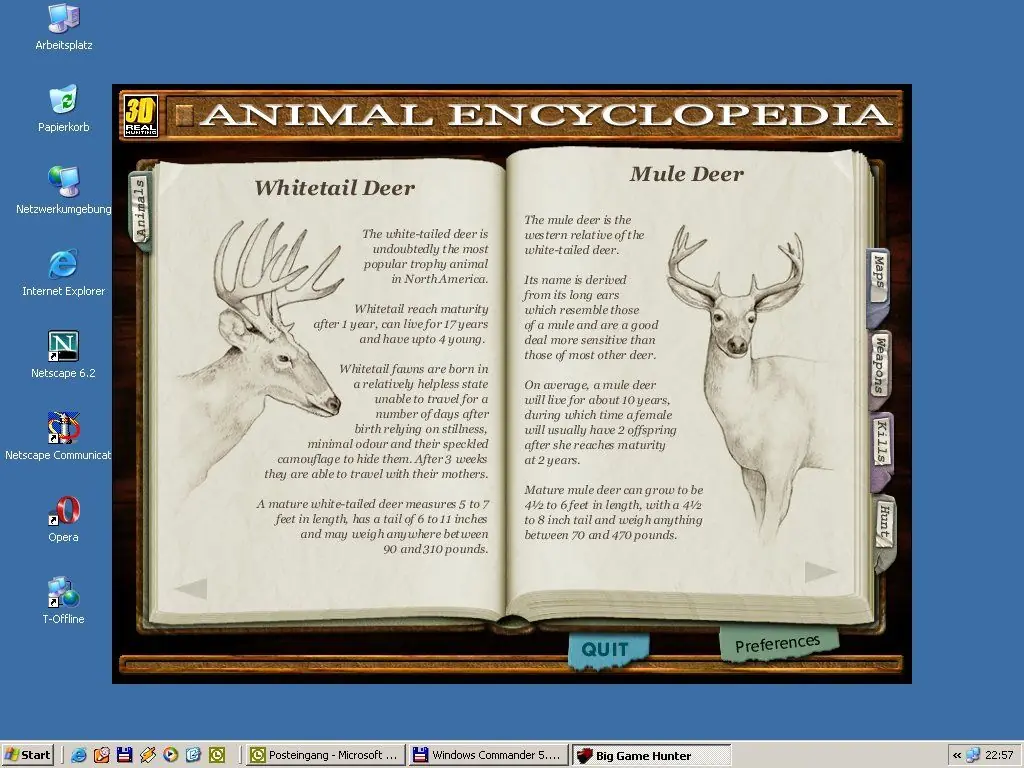Launch Internet Explorer from quick launch bar
Image resolution: width=1024 pixels, height=768 pixels.
coord(79,755)
